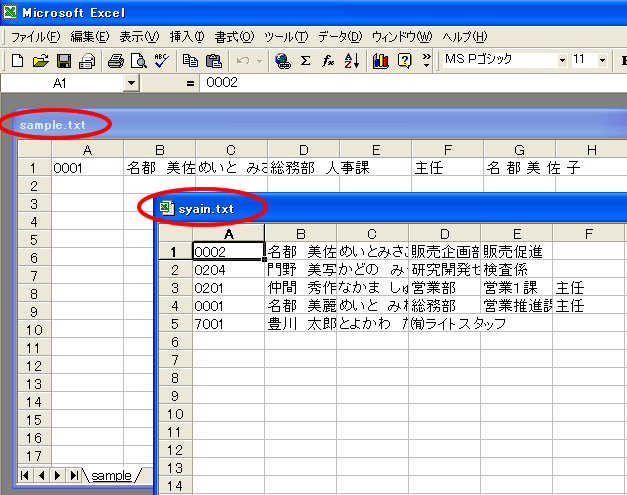
Task: Open the Name Box dropdown arrow
Action: (x=131, y=84)
